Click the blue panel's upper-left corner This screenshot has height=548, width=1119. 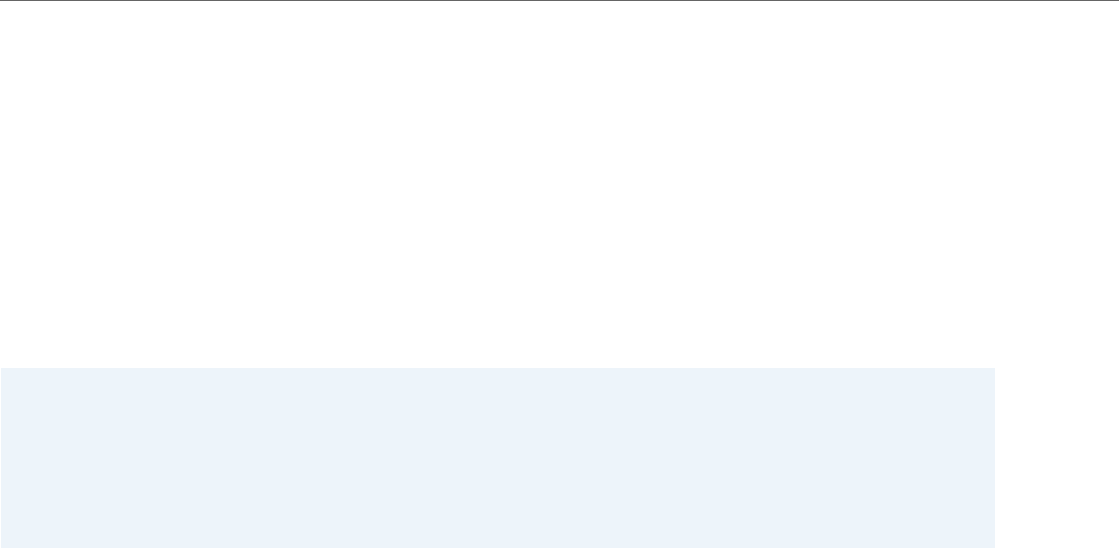2,370
